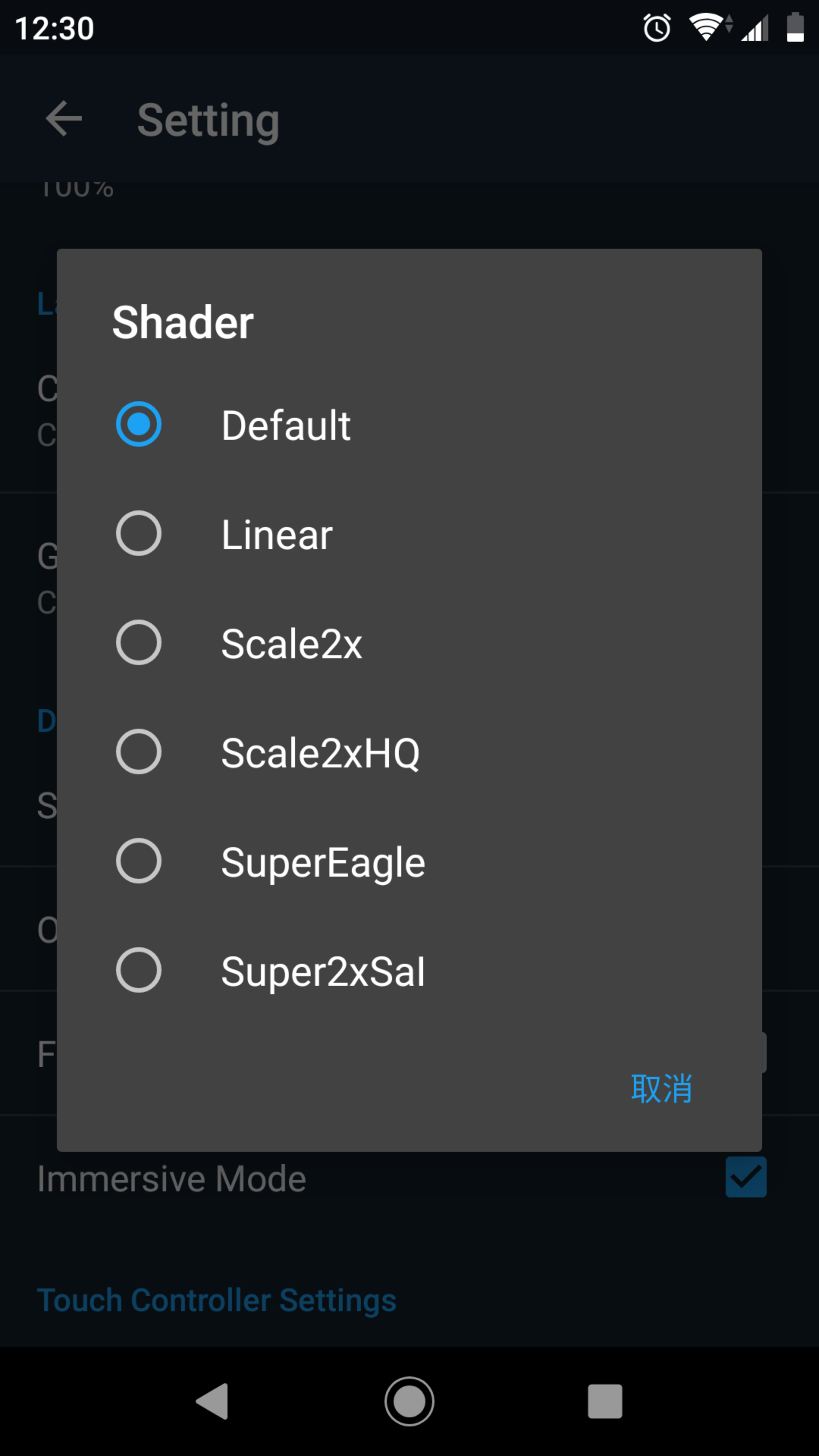Tap the Touch Controller Settings heading
The image size is (819, 1456).
click(217, 1300)
